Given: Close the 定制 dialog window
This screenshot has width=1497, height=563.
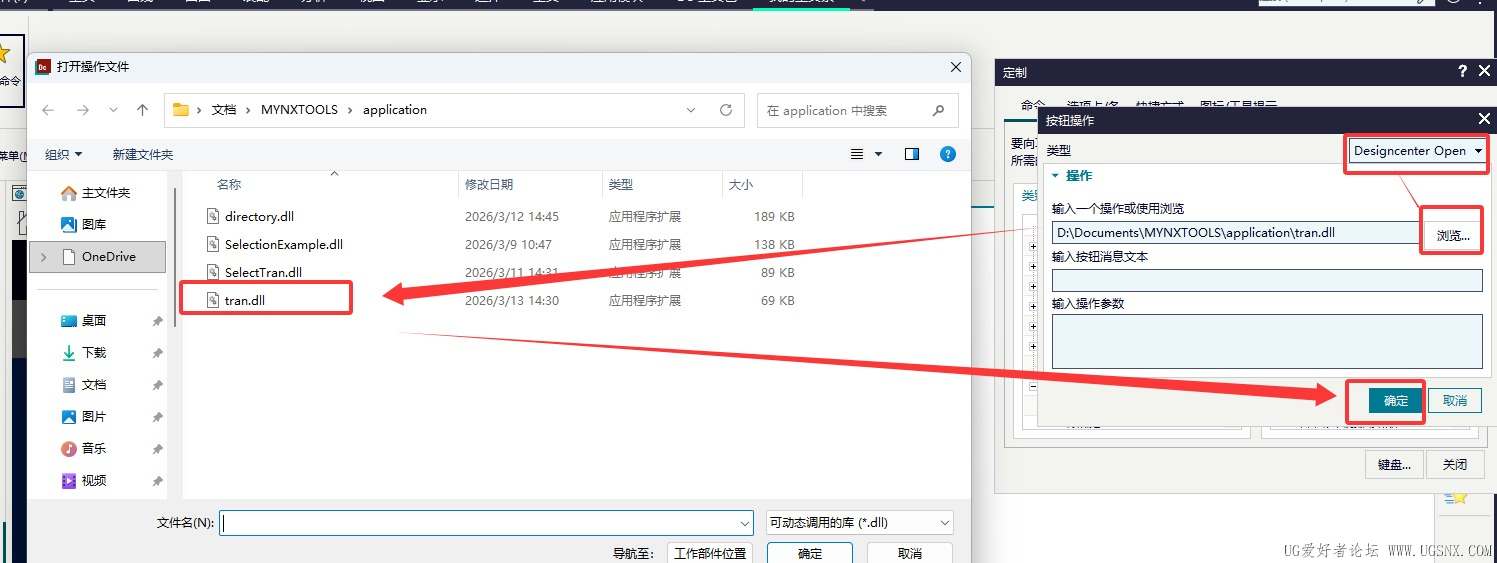Looking at the screenshot, I should 1485,72.
